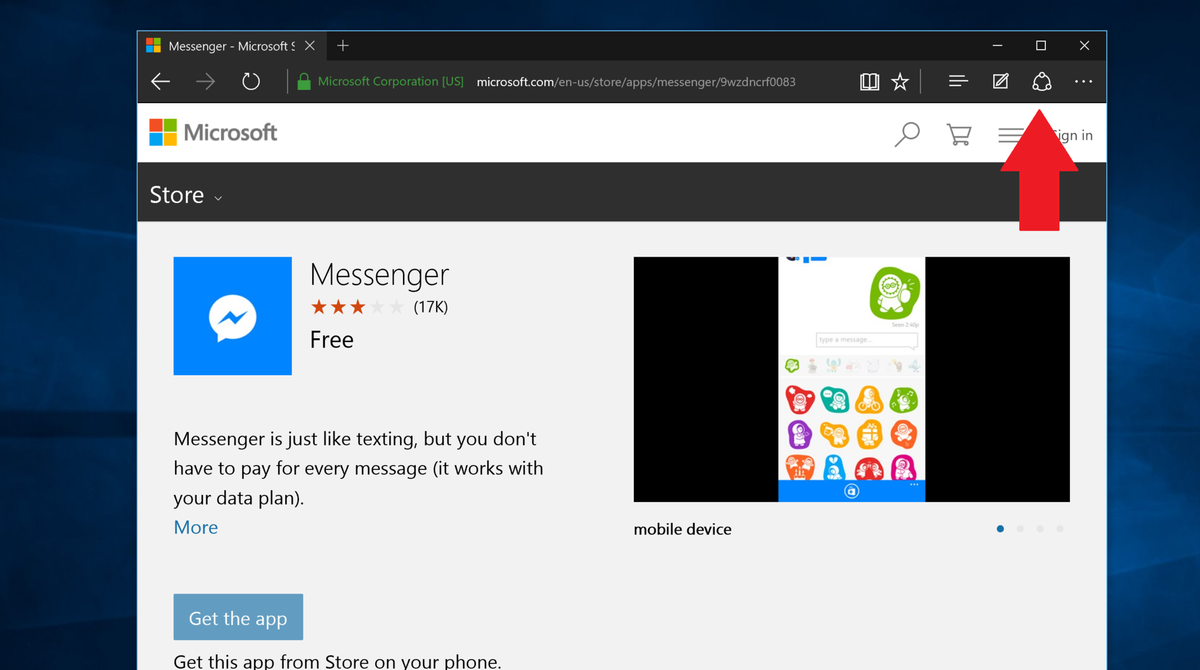Screen dimensions: 1200x670
Task: Open Microsoft site search with the magnifier icon
Action: (906, 133)
